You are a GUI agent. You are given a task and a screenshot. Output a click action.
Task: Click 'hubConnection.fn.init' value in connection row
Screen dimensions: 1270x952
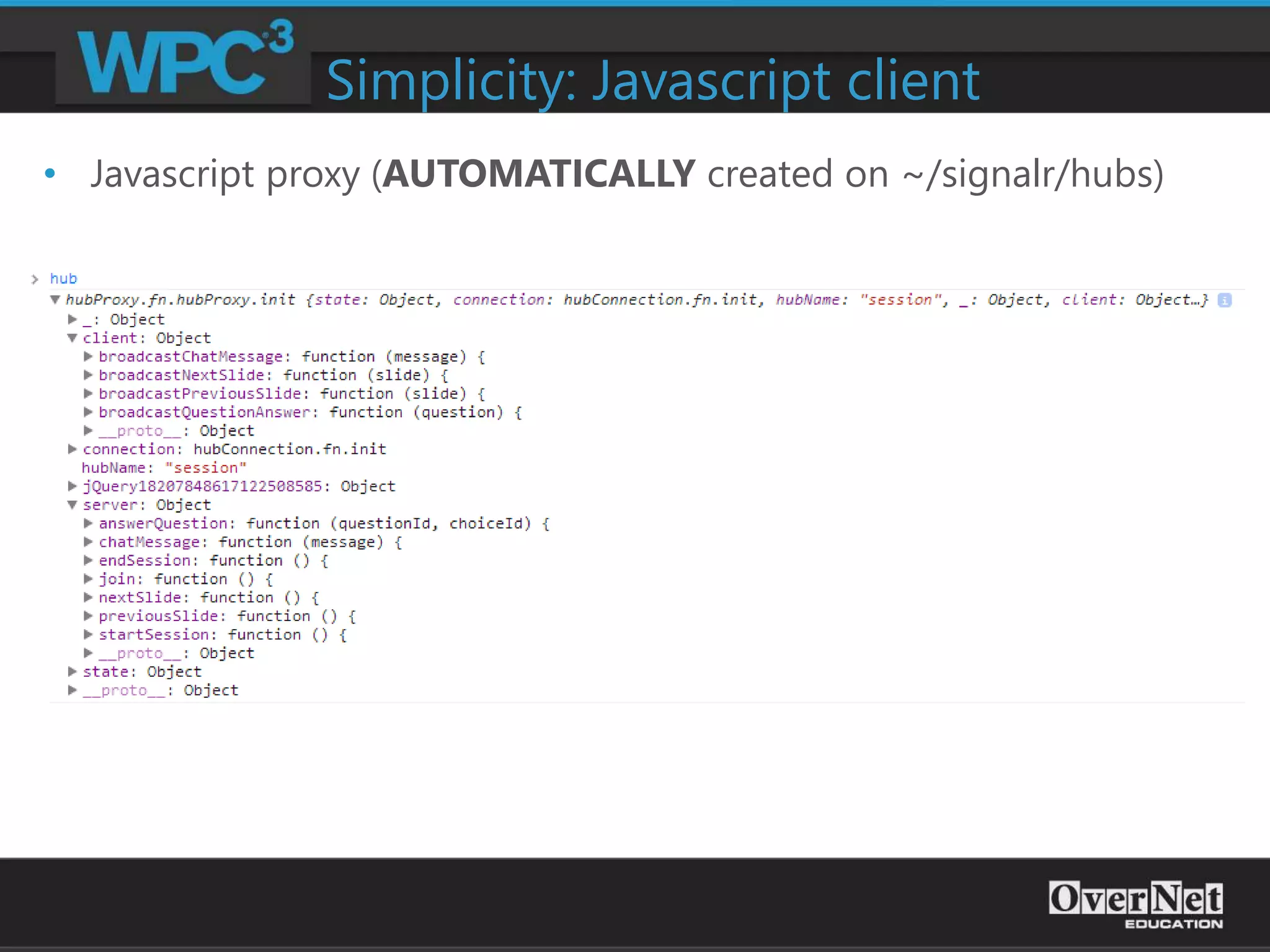[290, 449]
